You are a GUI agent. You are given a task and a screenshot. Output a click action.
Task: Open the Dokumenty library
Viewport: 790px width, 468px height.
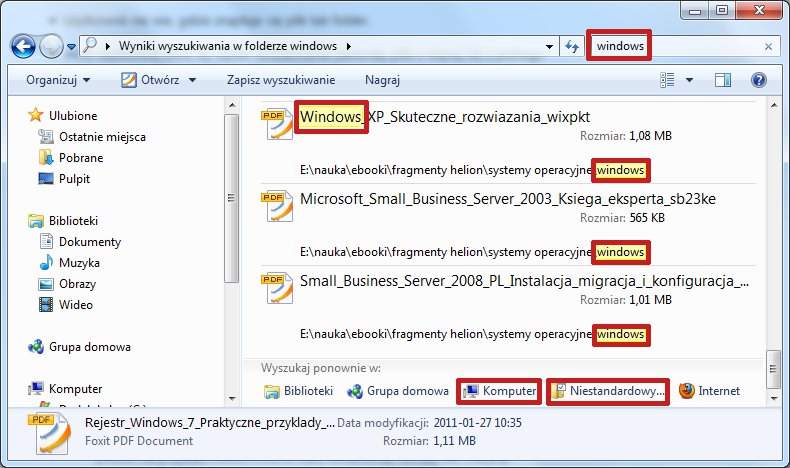point(90,242)
